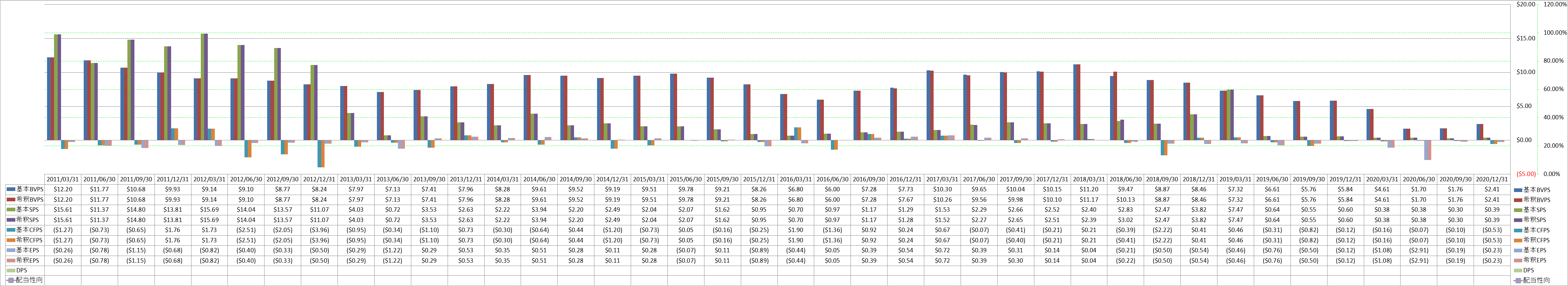
Task: Click 基本BVPS value $2.41 for 2020/12/31
Action: 1492,189
